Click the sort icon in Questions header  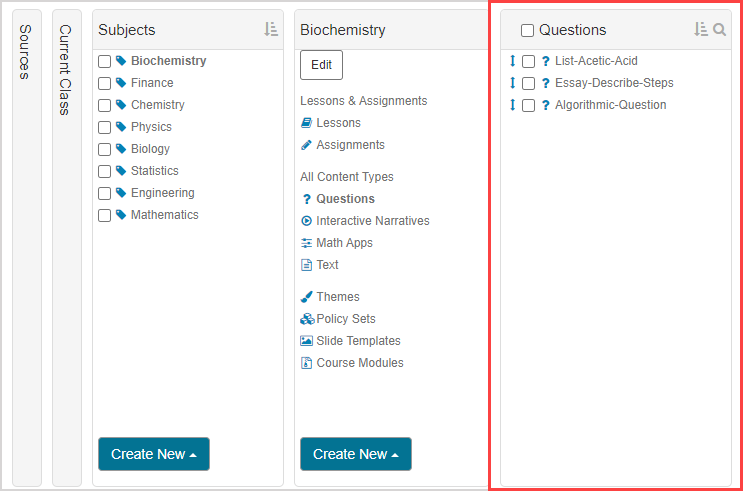(x=700, y=30)
